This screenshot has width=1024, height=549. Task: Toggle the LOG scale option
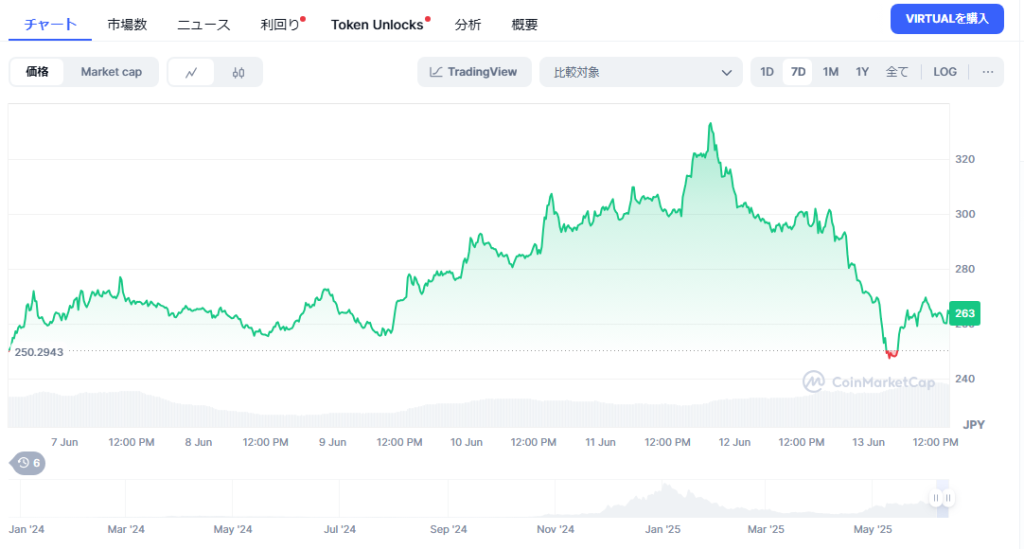coord(944,72)
